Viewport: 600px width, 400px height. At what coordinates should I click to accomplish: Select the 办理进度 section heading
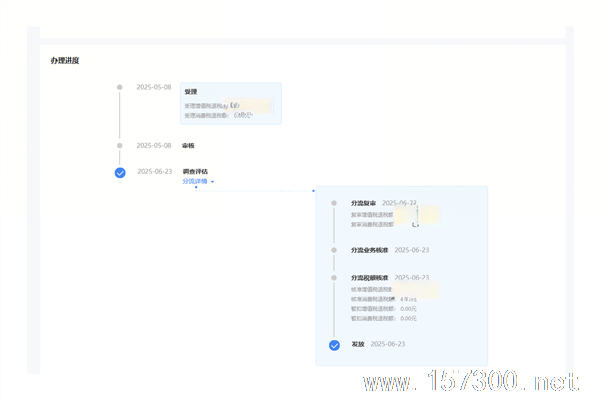(x=65, y=60)
